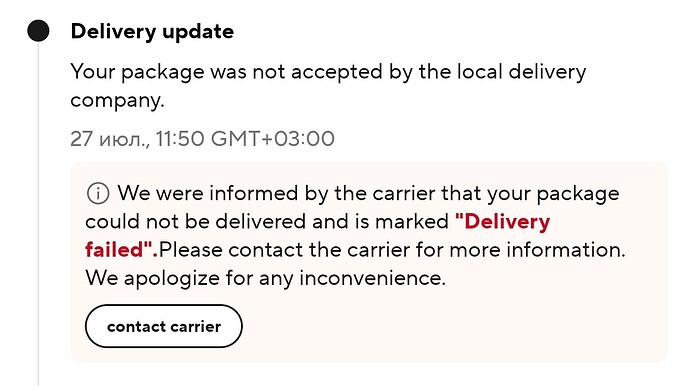
Task: Open the contact carrier button
Action: pos(164,326)
